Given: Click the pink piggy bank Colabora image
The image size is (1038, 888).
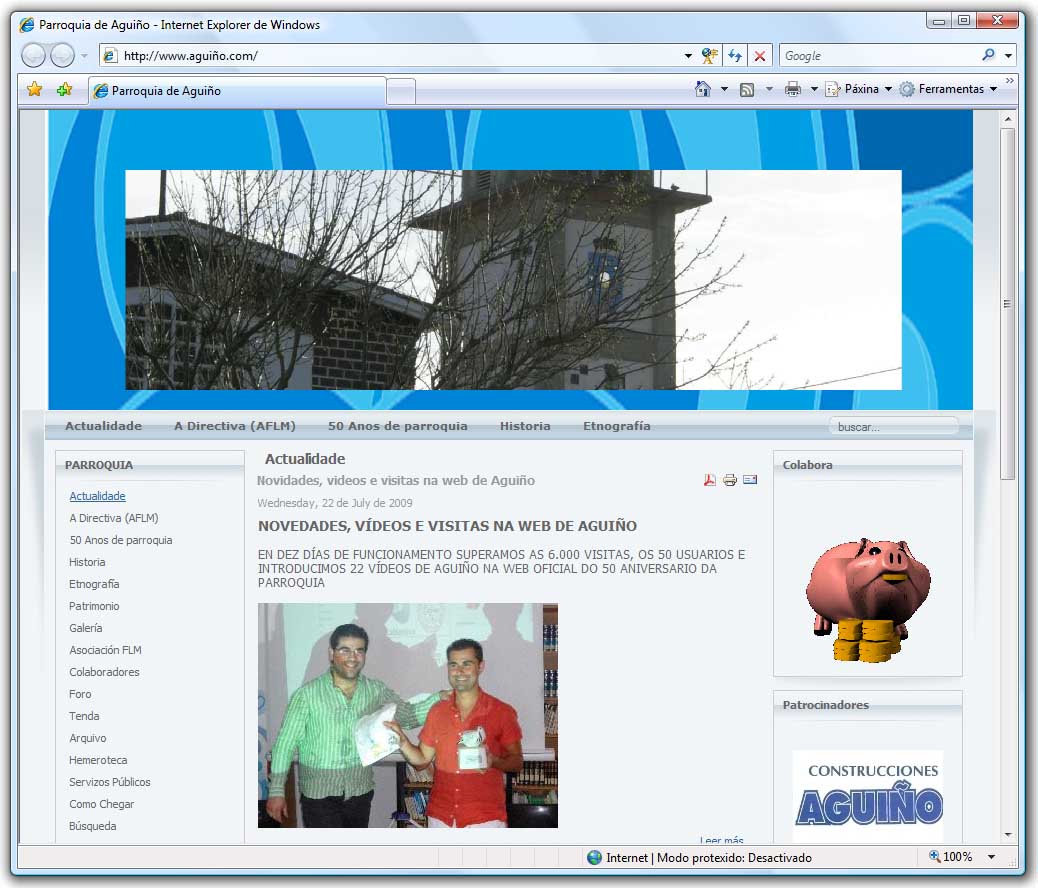Looking at the screenshot, I should pyautogui.click(x=867, y=599).
